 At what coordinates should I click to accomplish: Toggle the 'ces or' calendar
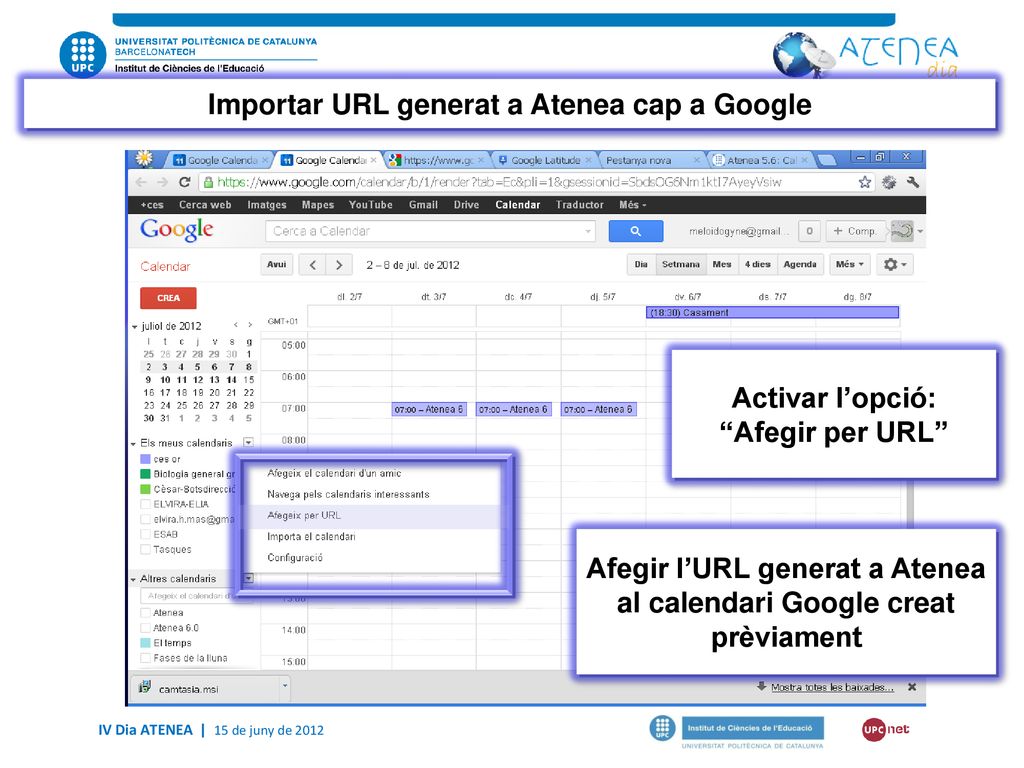146,459
